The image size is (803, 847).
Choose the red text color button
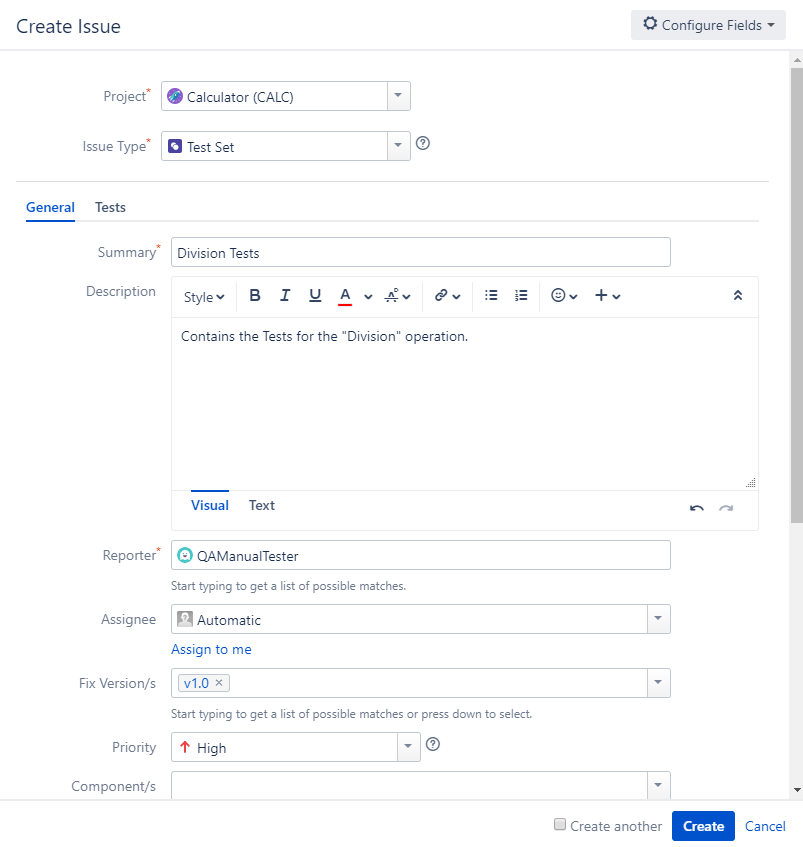pyautogui.click(x=345, y=296)
